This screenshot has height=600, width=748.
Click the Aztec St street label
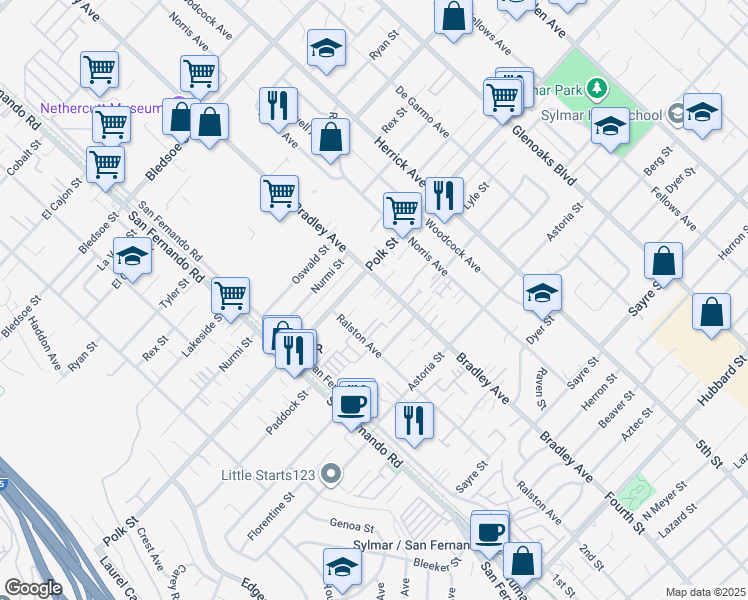[x=637, y=424]
